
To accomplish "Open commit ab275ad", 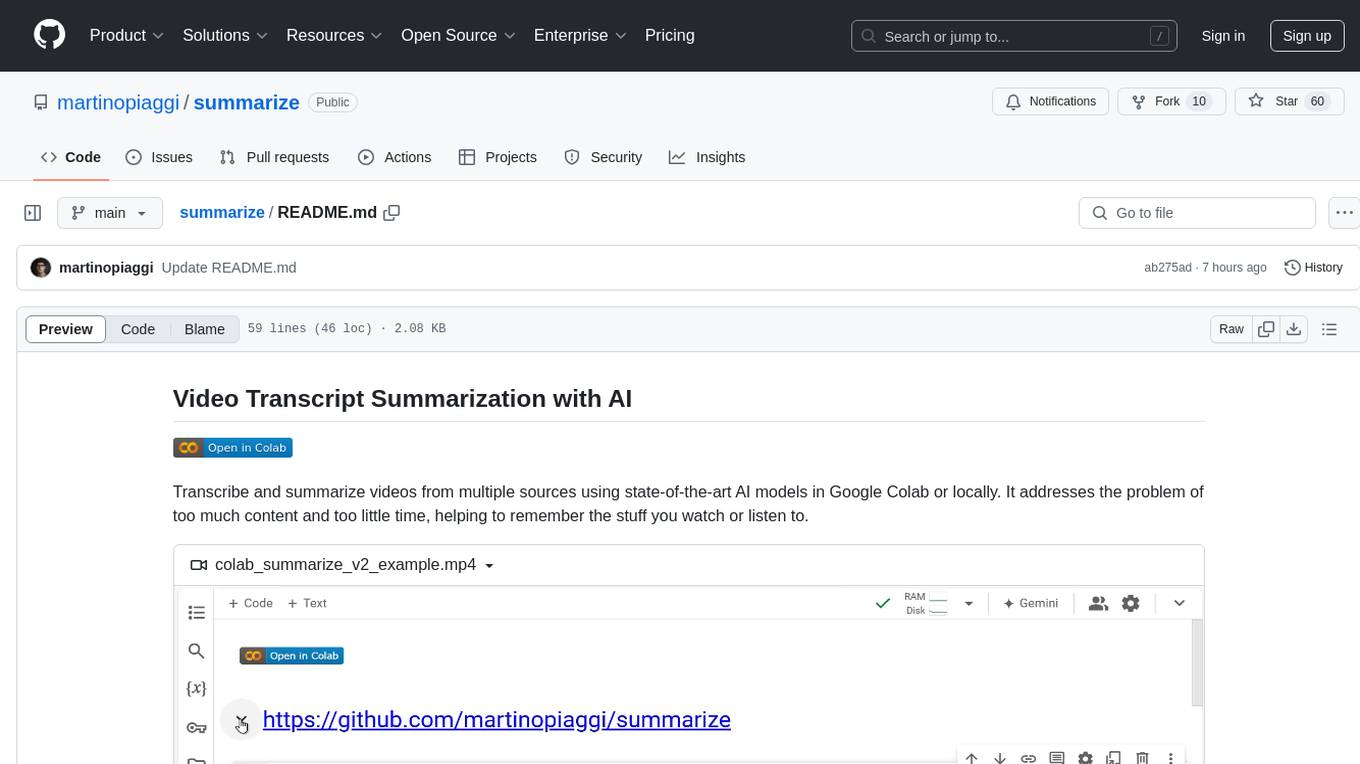I will click(1167, 268).
